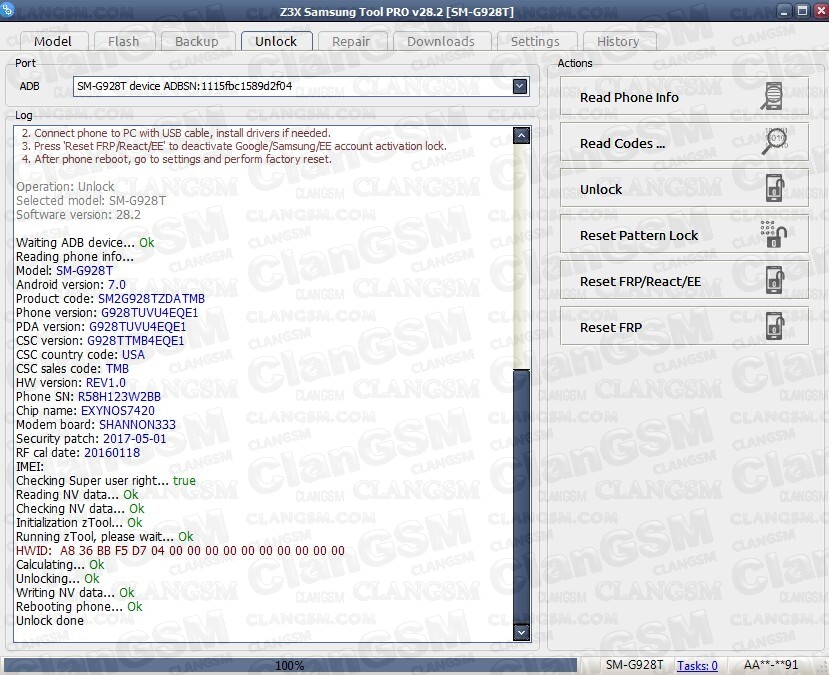Click modem board SHANNON333 in log
This screenshot has width=829, height=675.
click(x=137, y=424)
